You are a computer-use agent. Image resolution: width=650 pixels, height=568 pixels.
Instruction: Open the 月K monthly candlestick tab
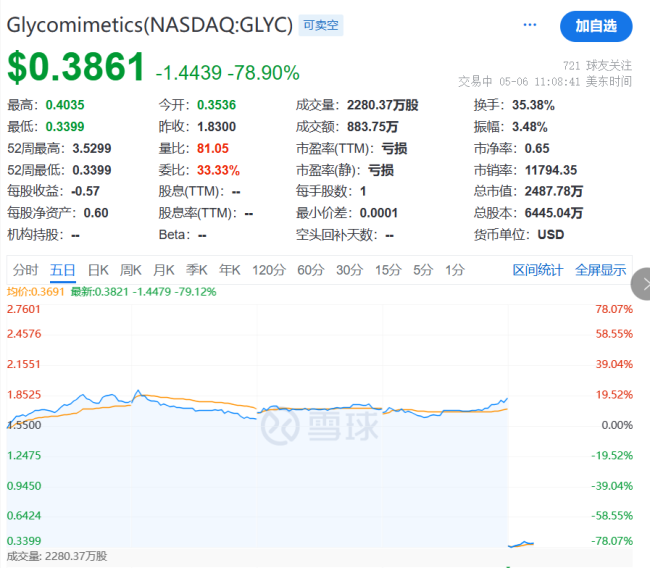pyautogui.click(x=163, y=270)
